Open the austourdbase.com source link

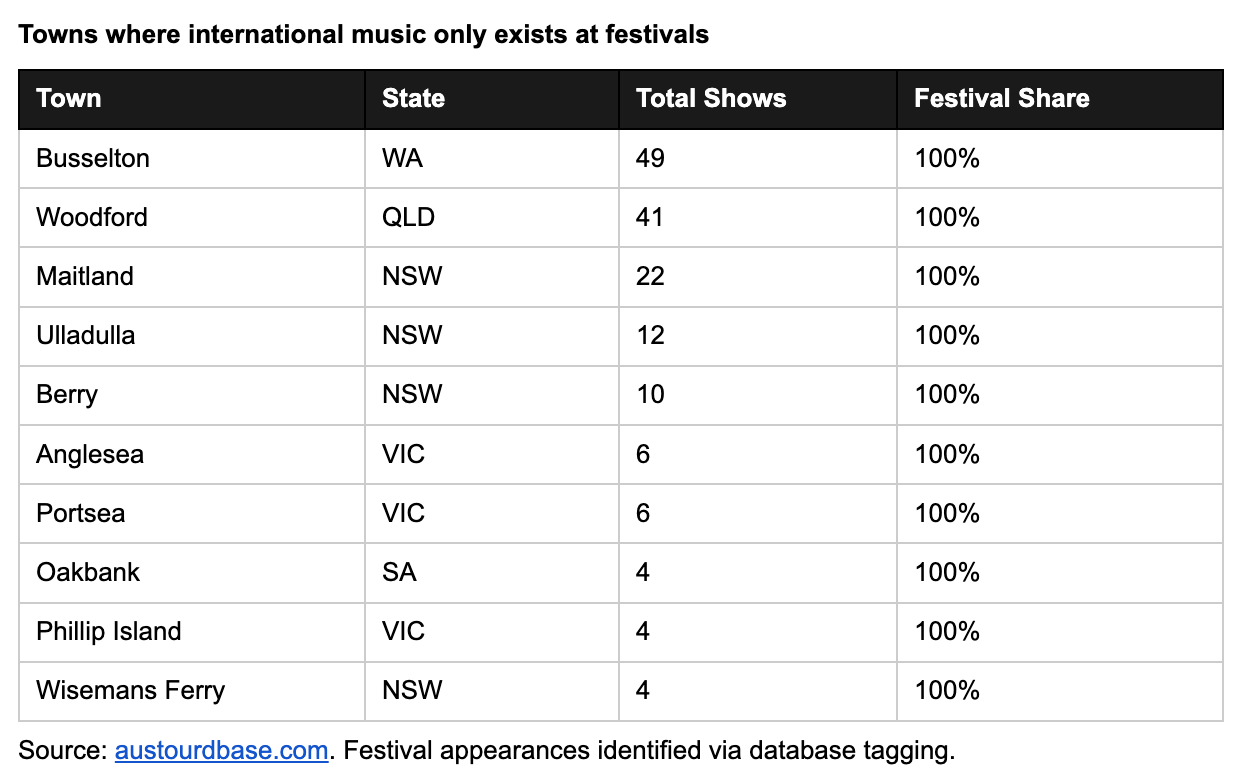[221, 750]
